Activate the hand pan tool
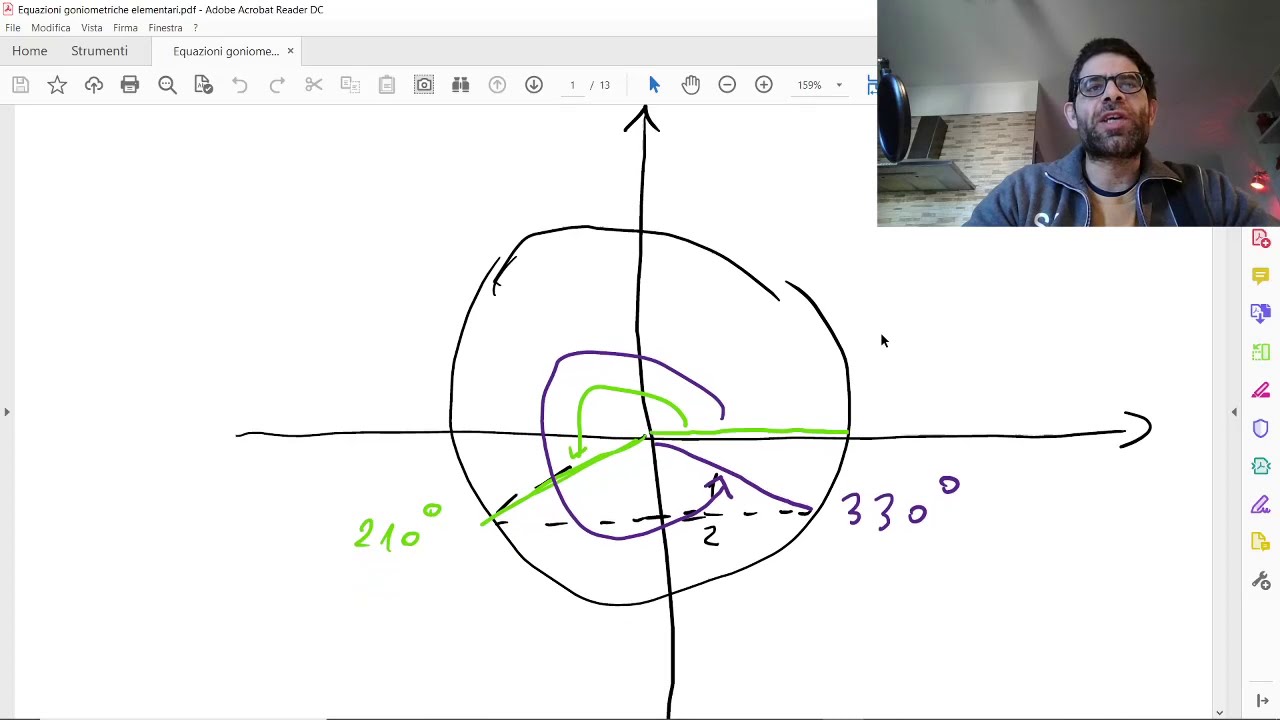 click(691, 85)
